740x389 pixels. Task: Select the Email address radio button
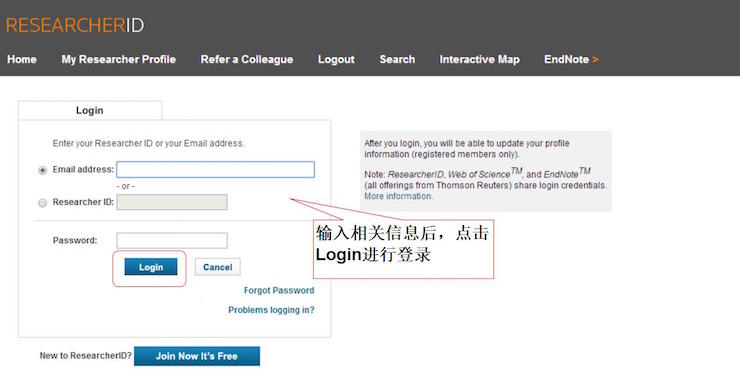pyautogui.click(x=42, y=170)
